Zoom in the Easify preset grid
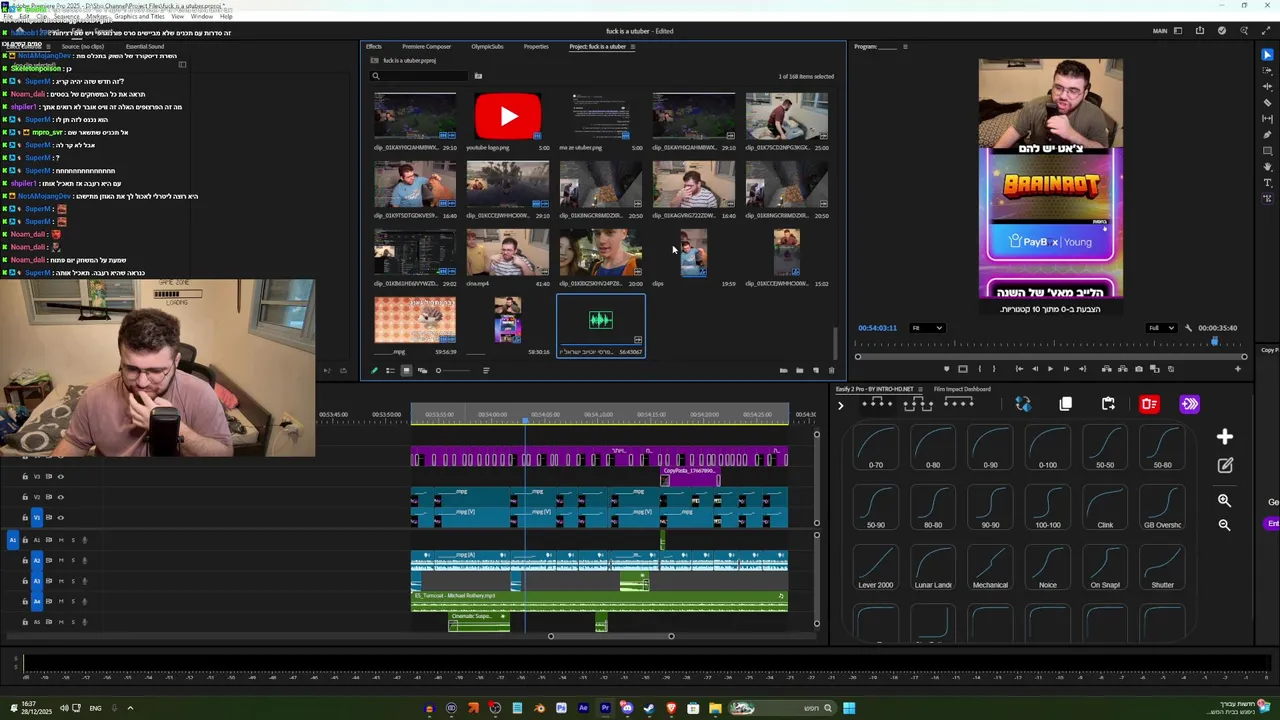 (x=1224, y=500)
